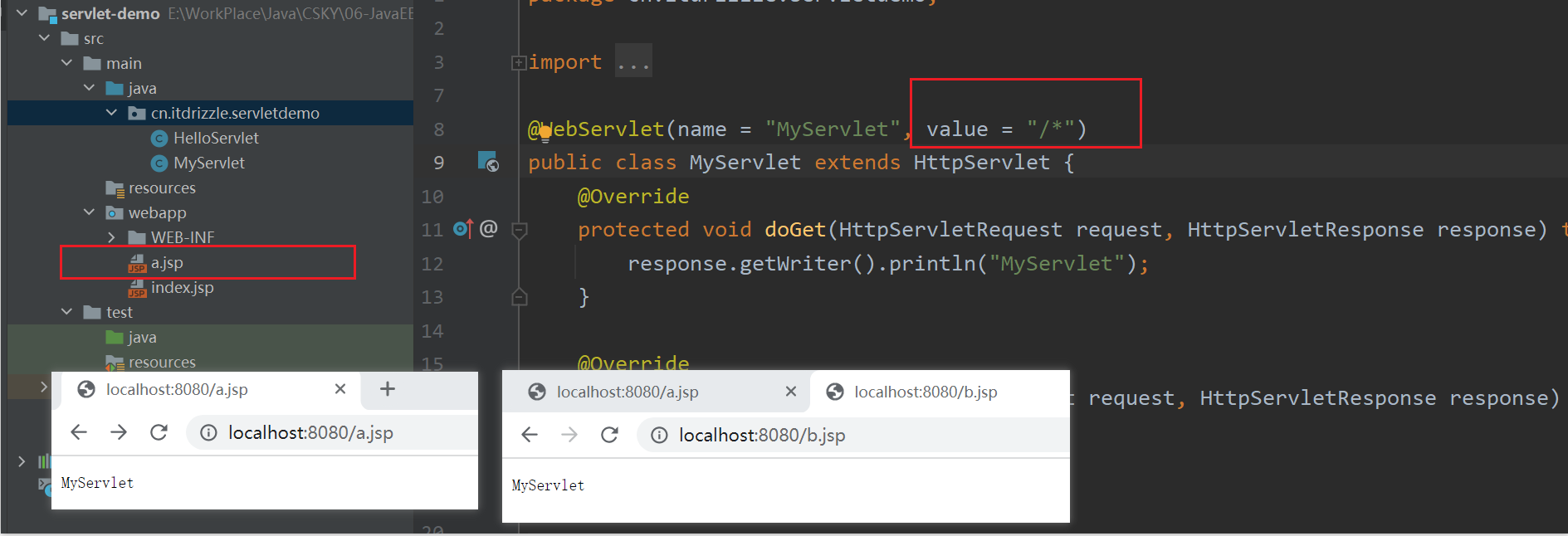Image resolution: width=1568 pixels, height=536 pixels.
Task: Click the HelloServlet class icon
Action: pos(159,139)
